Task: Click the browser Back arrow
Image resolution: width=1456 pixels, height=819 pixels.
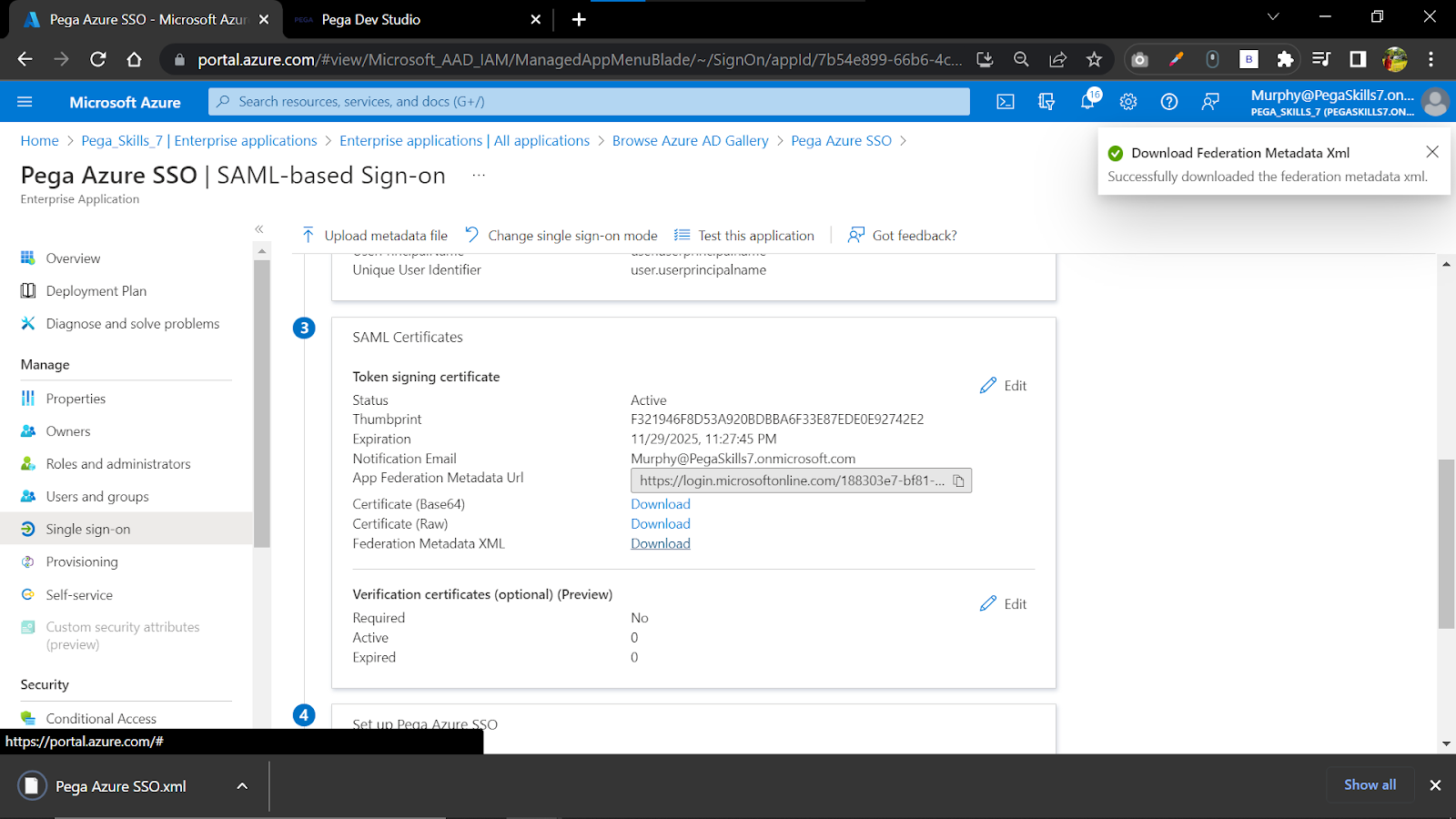Action: [25, 59]
